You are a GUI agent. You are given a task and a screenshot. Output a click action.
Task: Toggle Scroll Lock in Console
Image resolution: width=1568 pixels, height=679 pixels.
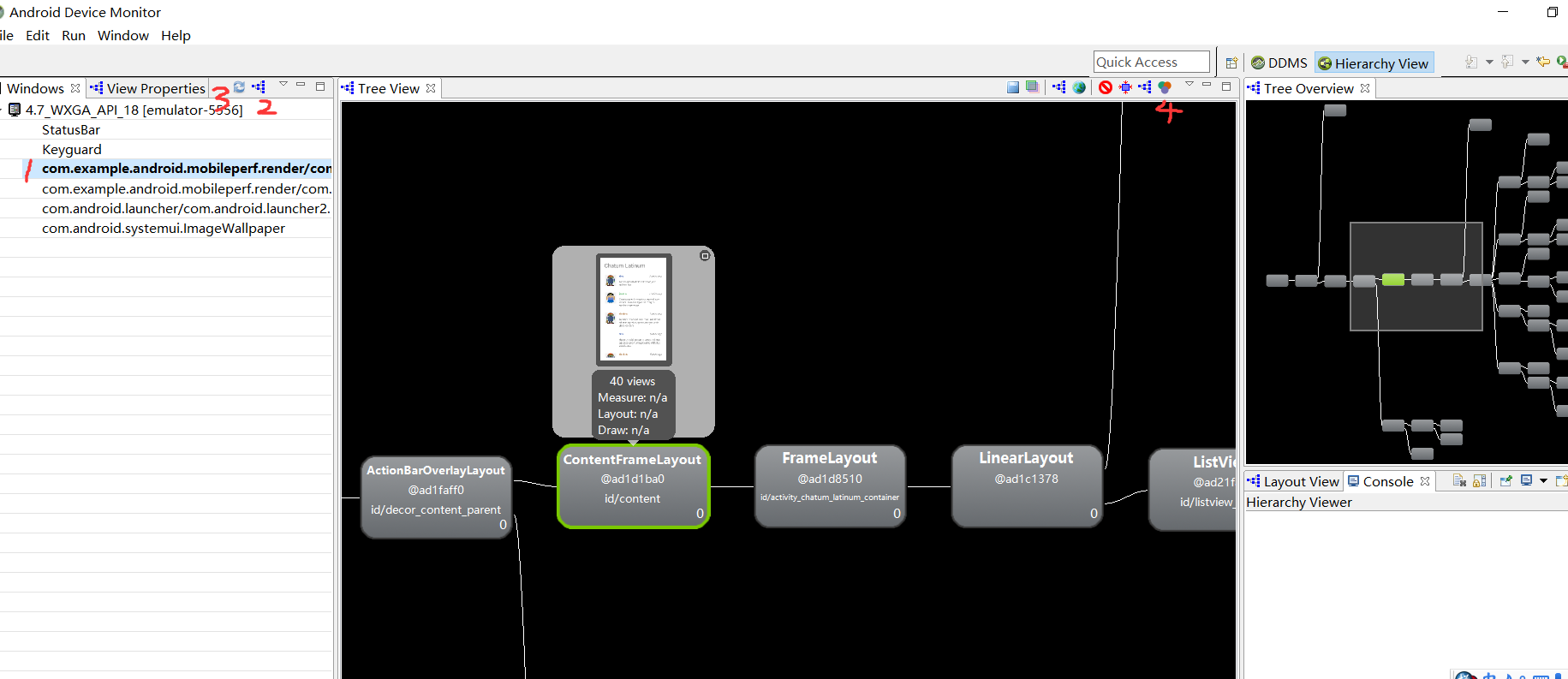click(1479, 481)
